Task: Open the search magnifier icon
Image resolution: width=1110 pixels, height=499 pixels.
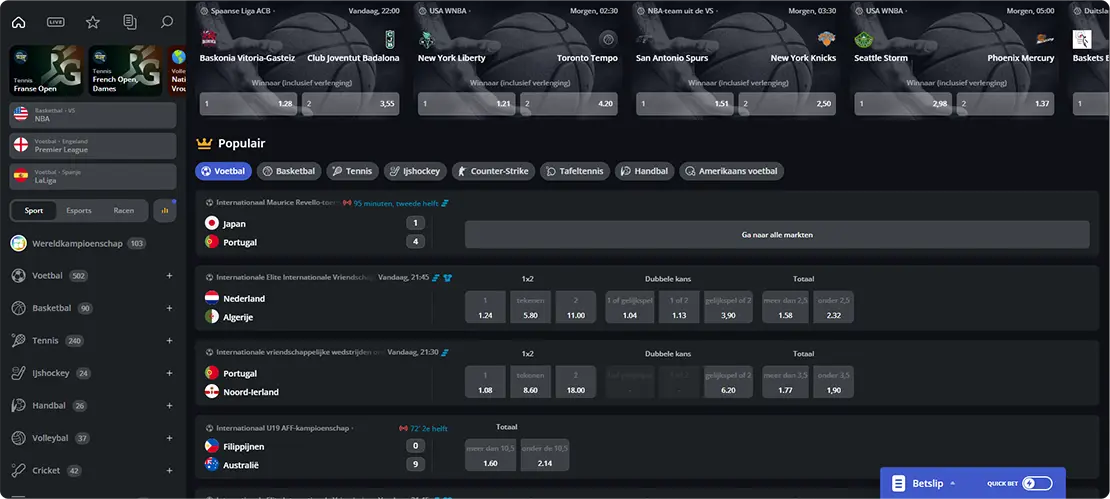Action: pyautogui.click(x=166, y=22)
